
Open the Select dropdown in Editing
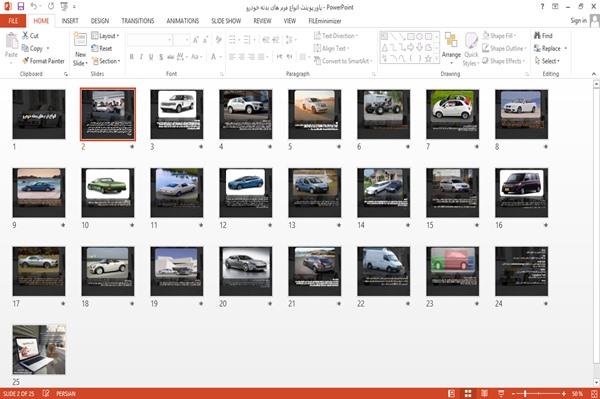pos(547,61)
